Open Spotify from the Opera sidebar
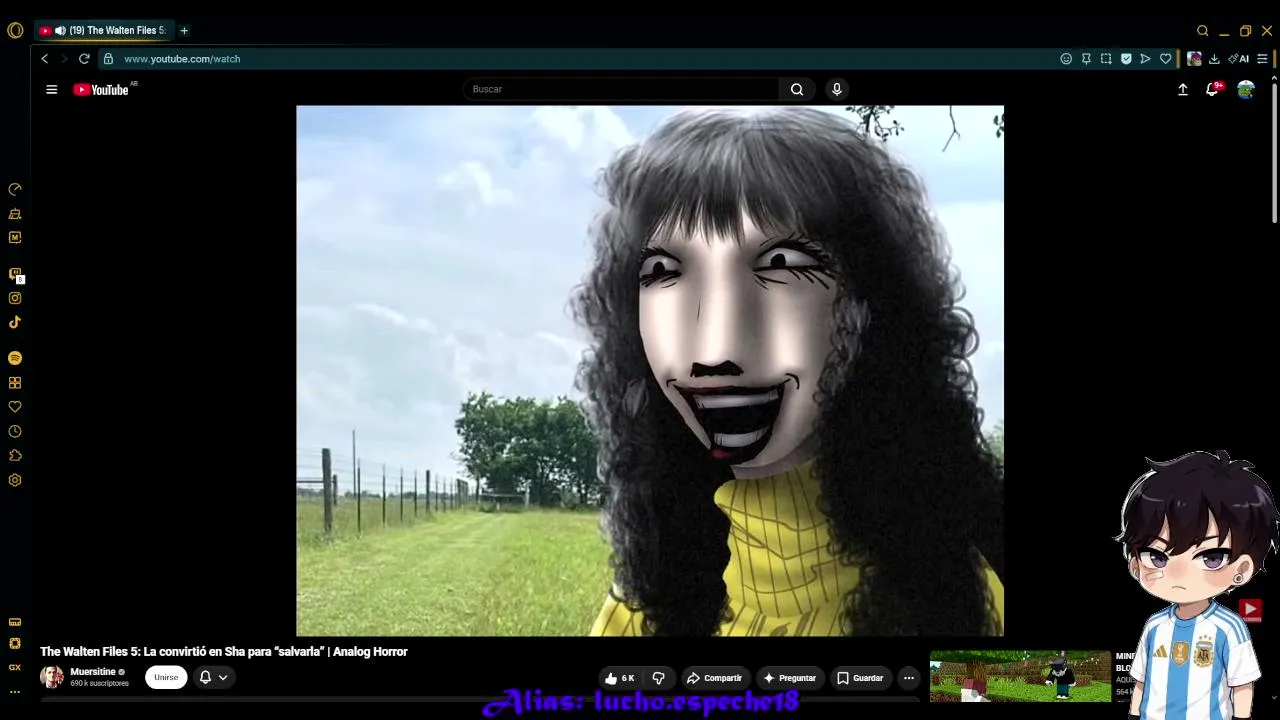 coord(15,358)
